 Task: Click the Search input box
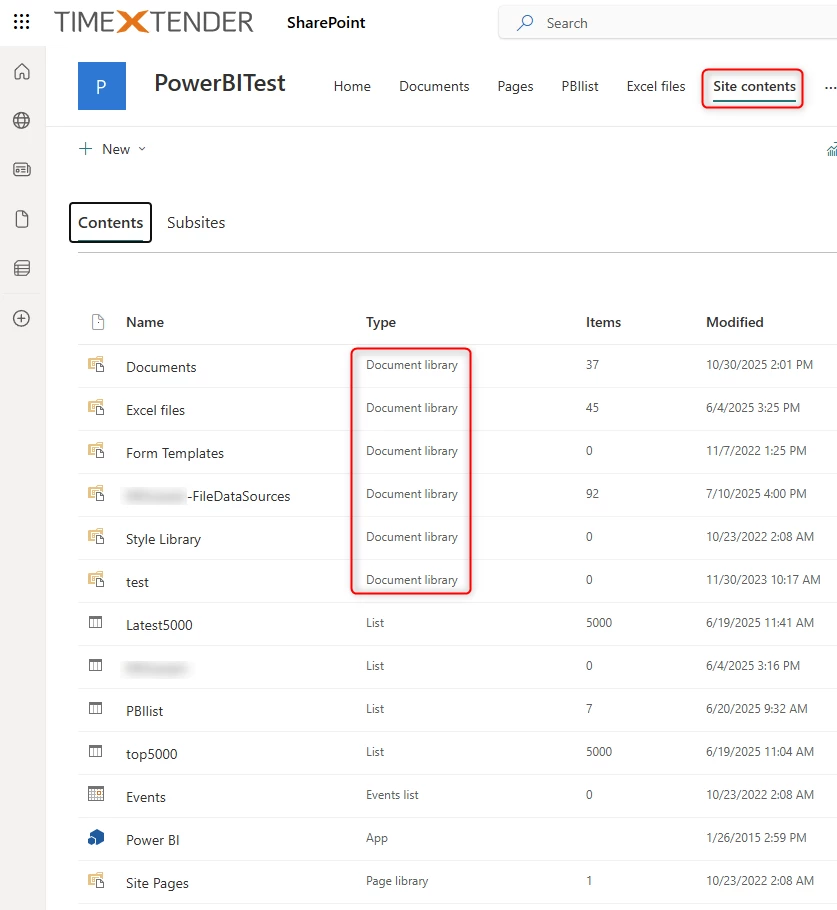coord(668,23)
